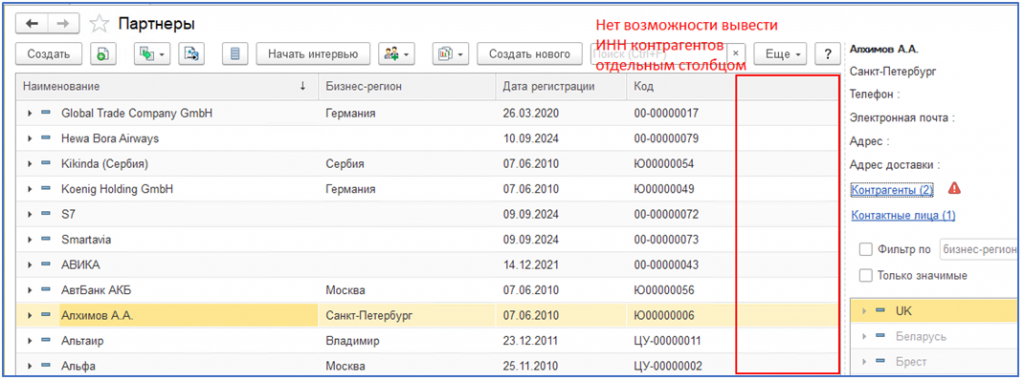The width and height of the screenshot is (1024, 380).
Task: Click the help question mark button
Action: pyautogui.click(x=827, y=54)
